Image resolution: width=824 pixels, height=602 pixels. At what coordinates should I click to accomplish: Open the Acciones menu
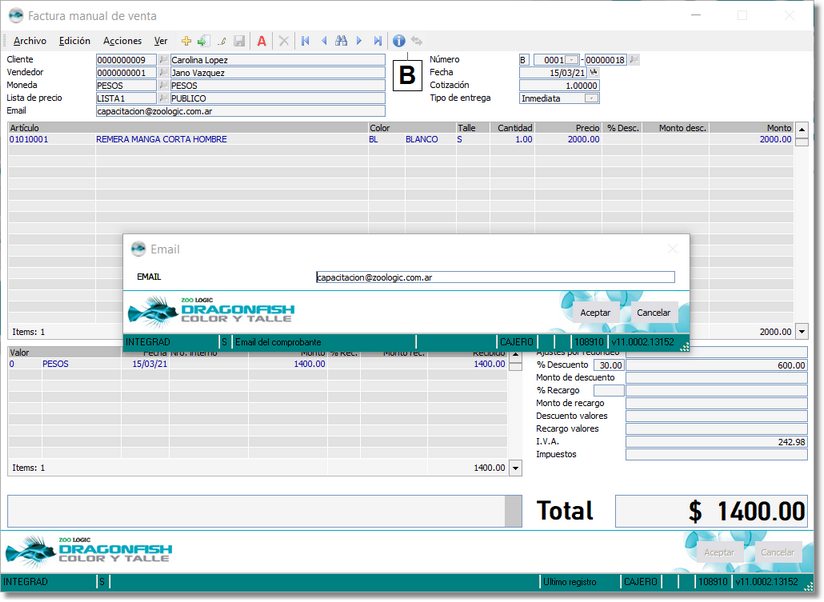(x=122, y=41)
